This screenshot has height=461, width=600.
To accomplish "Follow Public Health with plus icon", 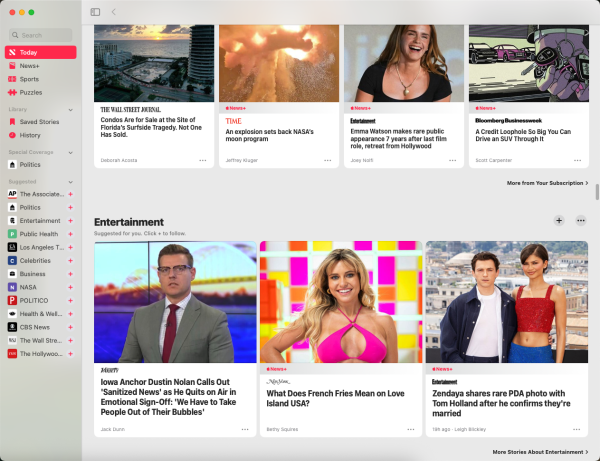I will click(70, 234).
